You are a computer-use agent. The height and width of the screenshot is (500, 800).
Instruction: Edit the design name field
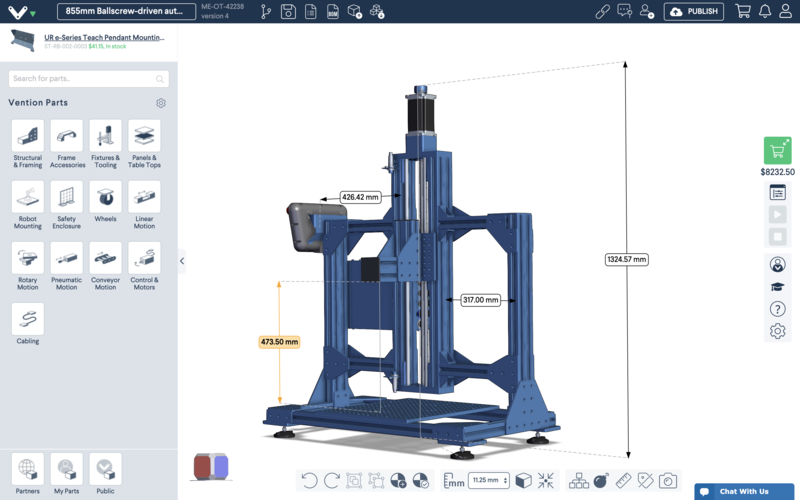click(x=126, y=11)
